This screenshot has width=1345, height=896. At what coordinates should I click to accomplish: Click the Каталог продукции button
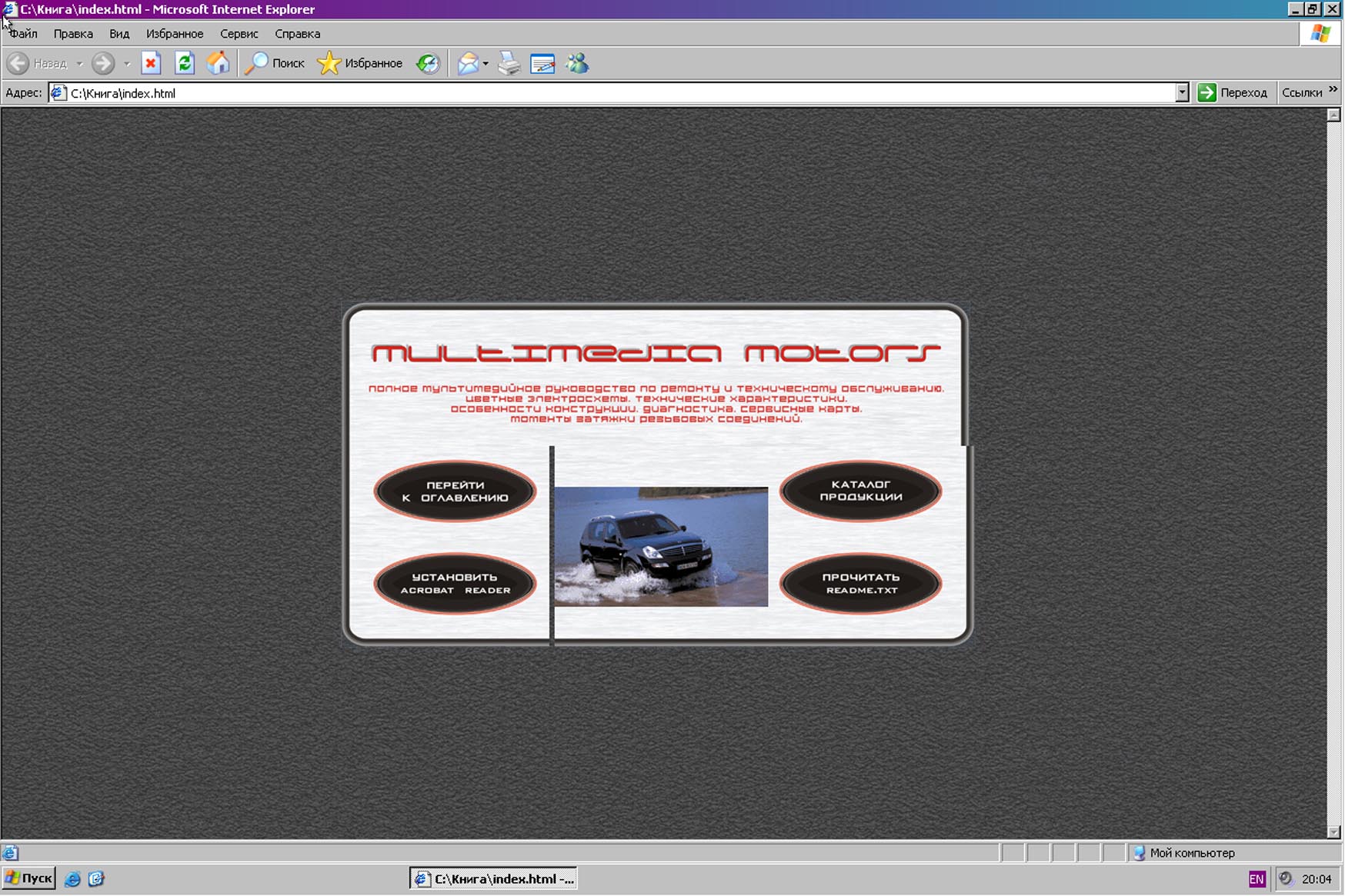860,491
